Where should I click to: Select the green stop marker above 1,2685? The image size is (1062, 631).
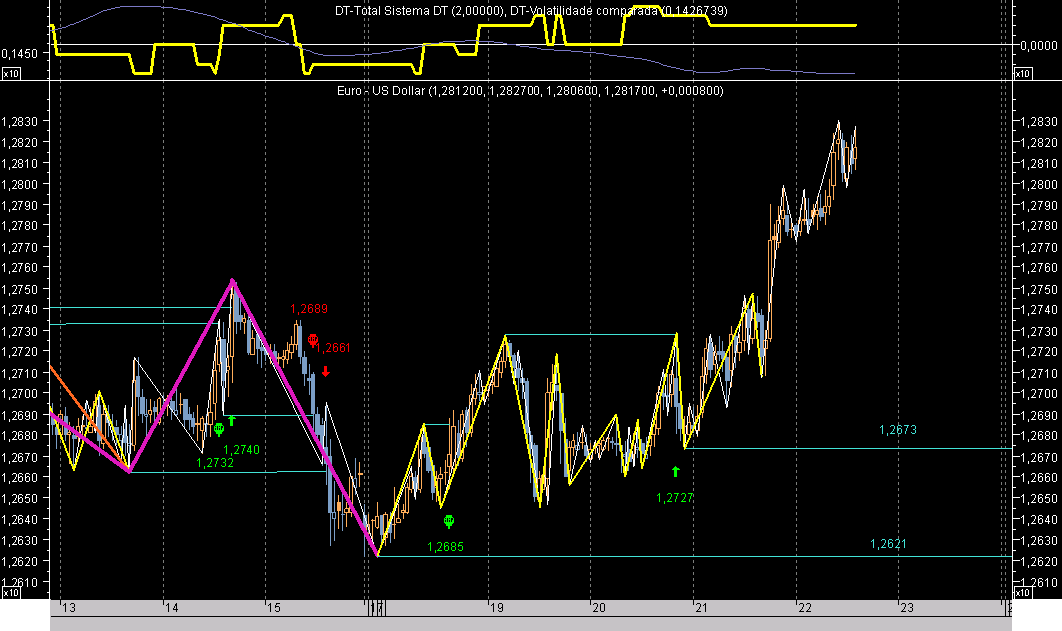448,521
